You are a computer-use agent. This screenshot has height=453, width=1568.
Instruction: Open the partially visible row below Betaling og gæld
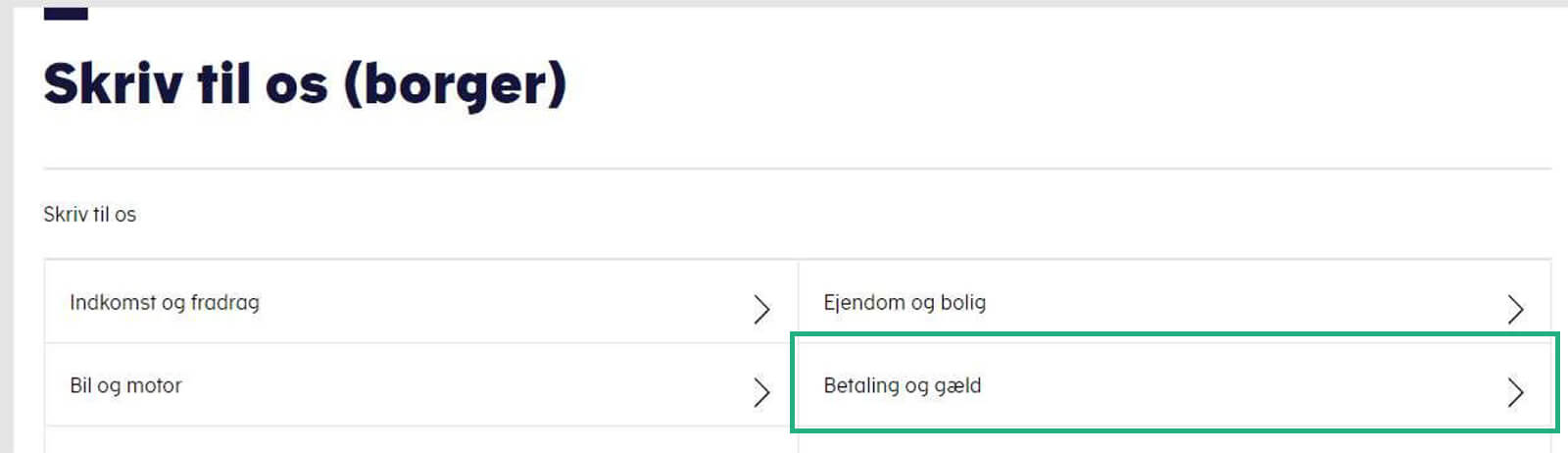1174,440
